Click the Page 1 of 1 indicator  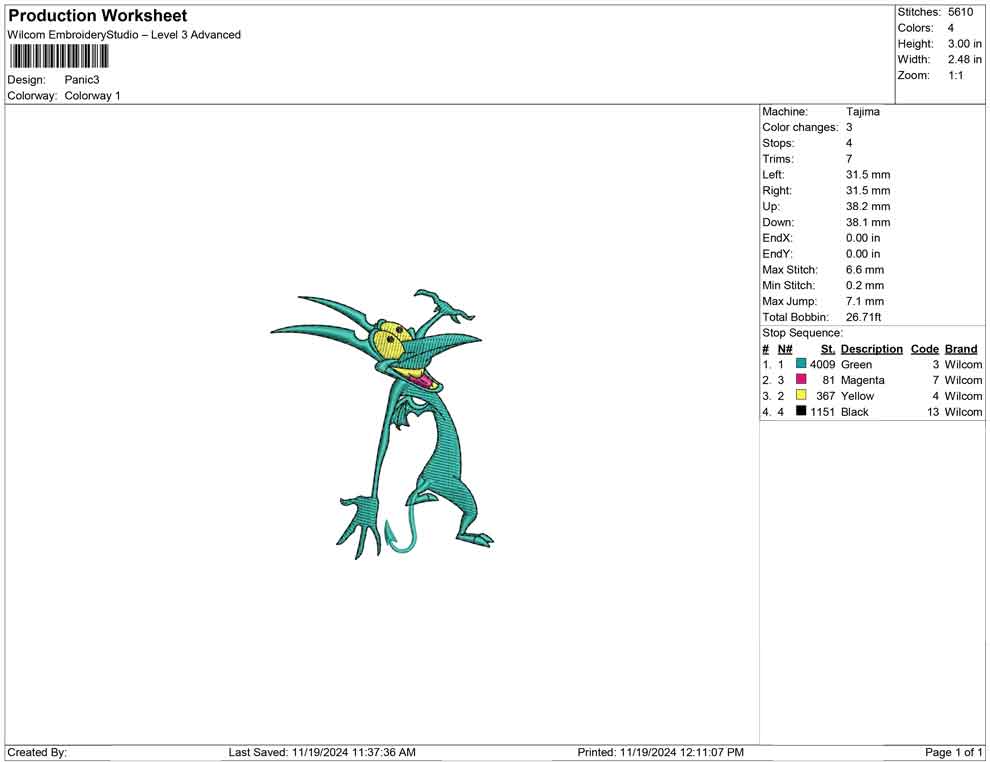954,752
